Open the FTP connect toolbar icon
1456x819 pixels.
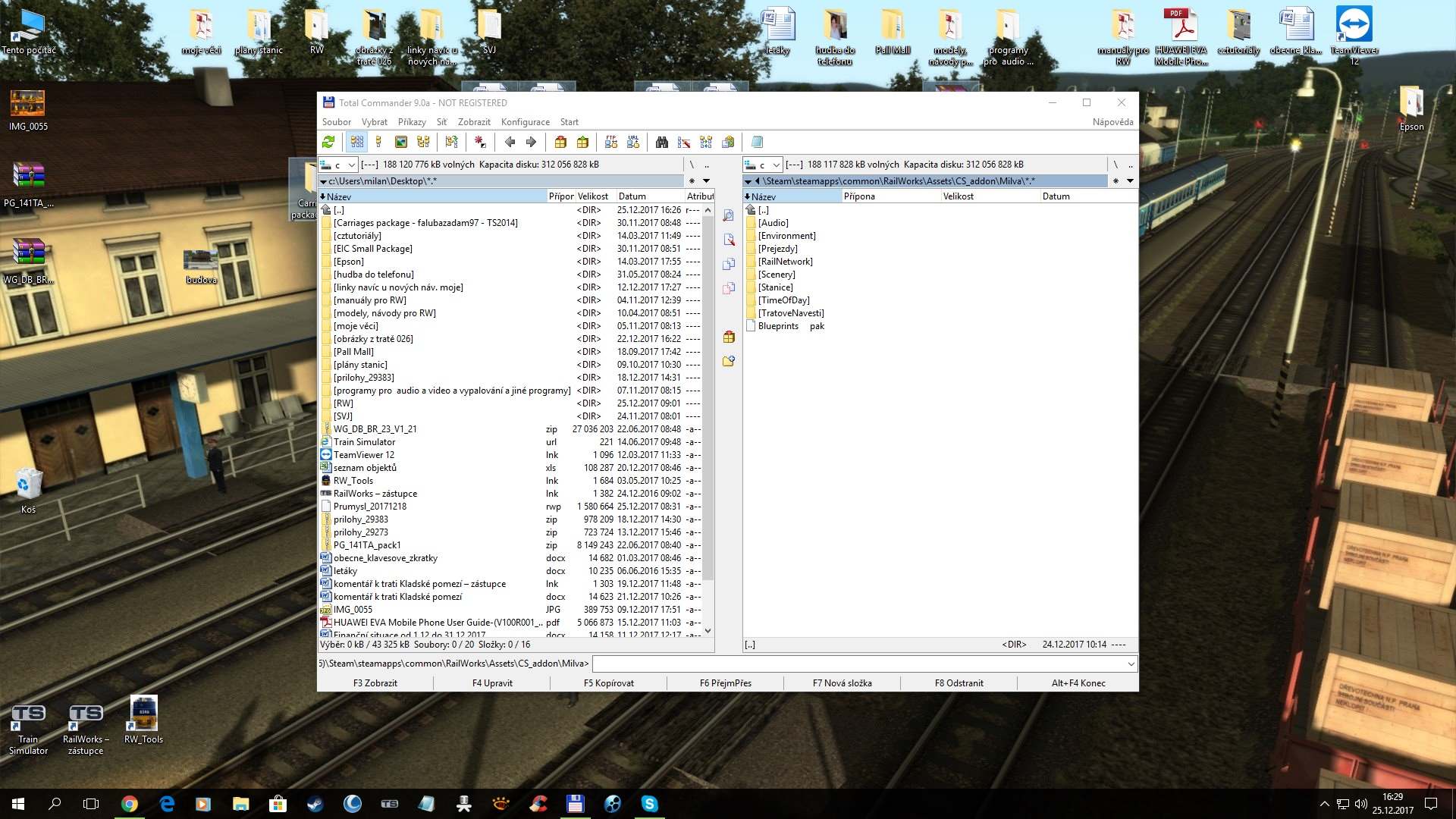[611, 142]
